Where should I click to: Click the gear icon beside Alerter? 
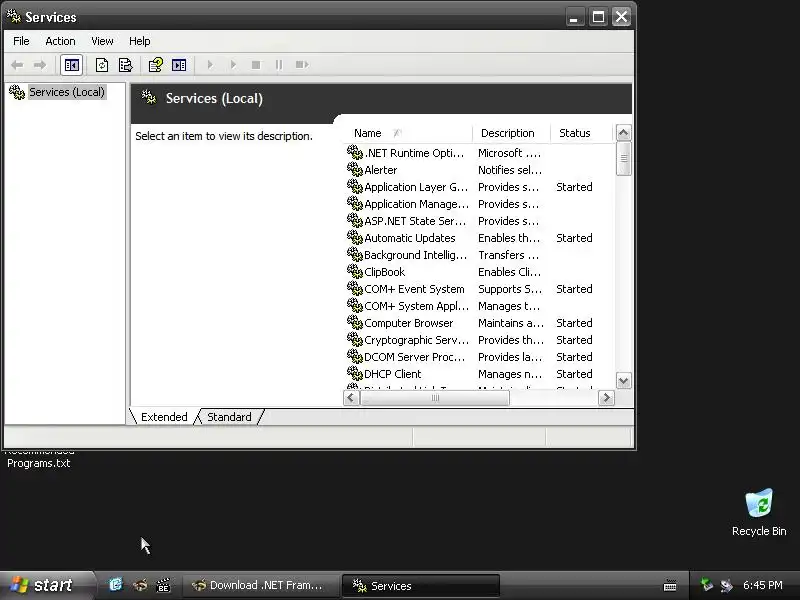(355, 169)
